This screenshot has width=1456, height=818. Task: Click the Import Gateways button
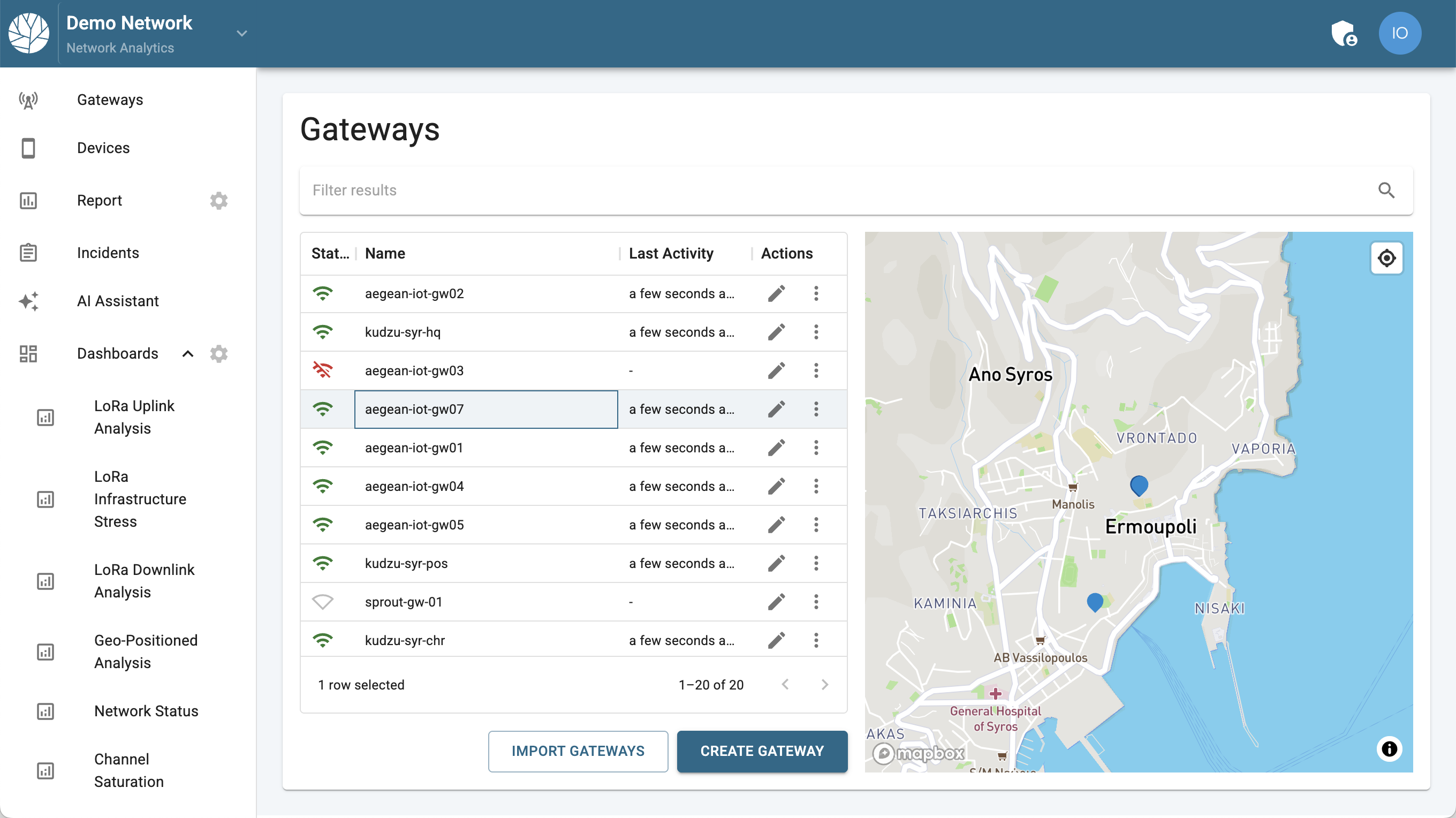click(x=578, y=751)
